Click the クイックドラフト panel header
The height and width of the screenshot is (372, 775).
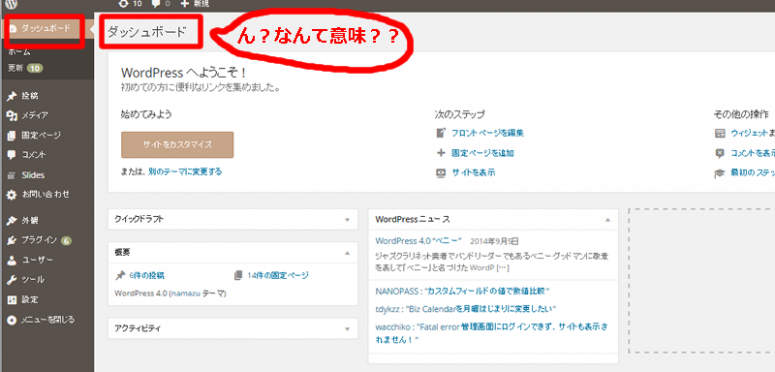tap(232, 219)
